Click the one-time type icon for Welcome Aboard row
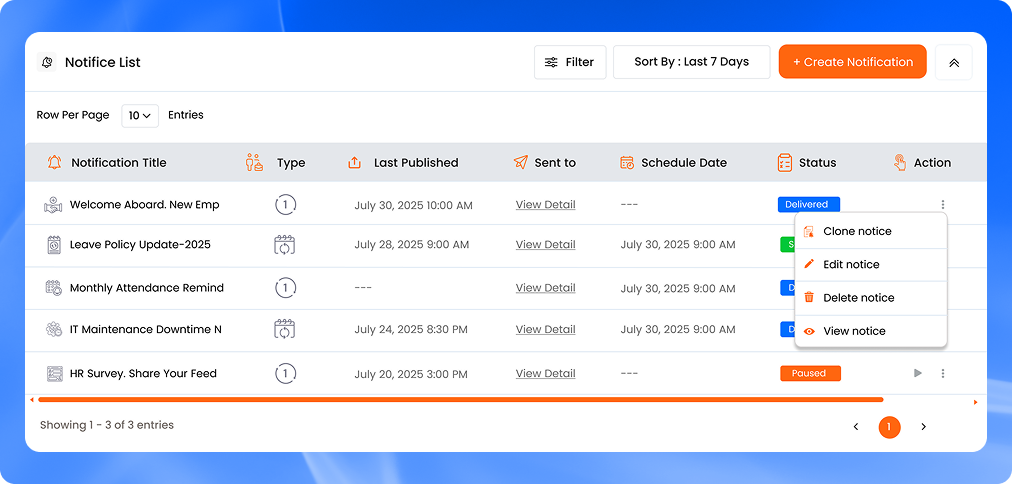This screenshot has width=1012, height=484. point(285,205)
